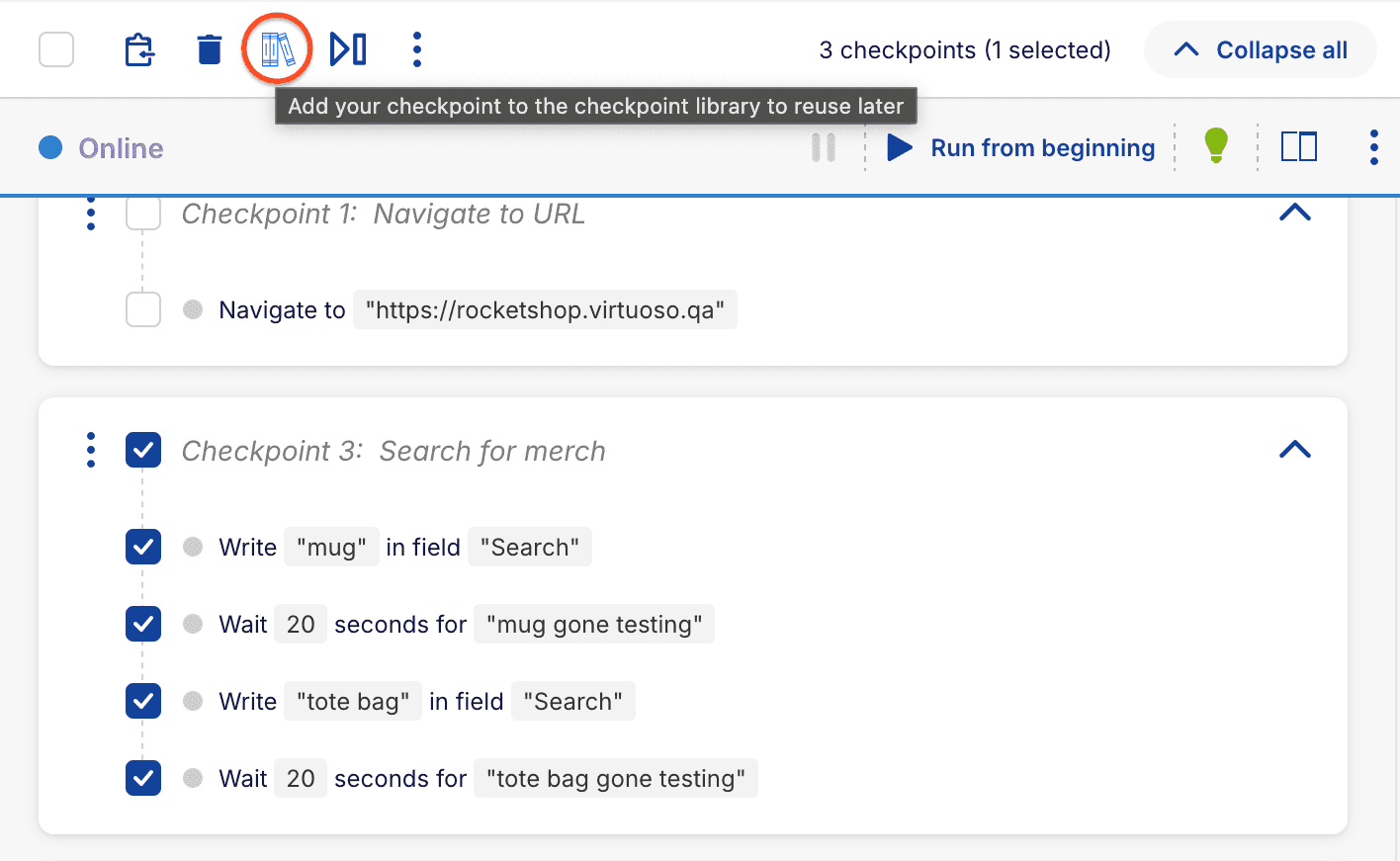Click the blue Run from beginning play triangle
Image resolution: width=1400 pixels, height=861 pixels.
coord(899,146)
